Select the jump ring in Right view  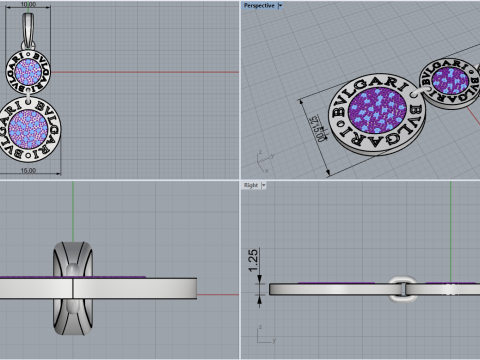click(x=403, y=289)
